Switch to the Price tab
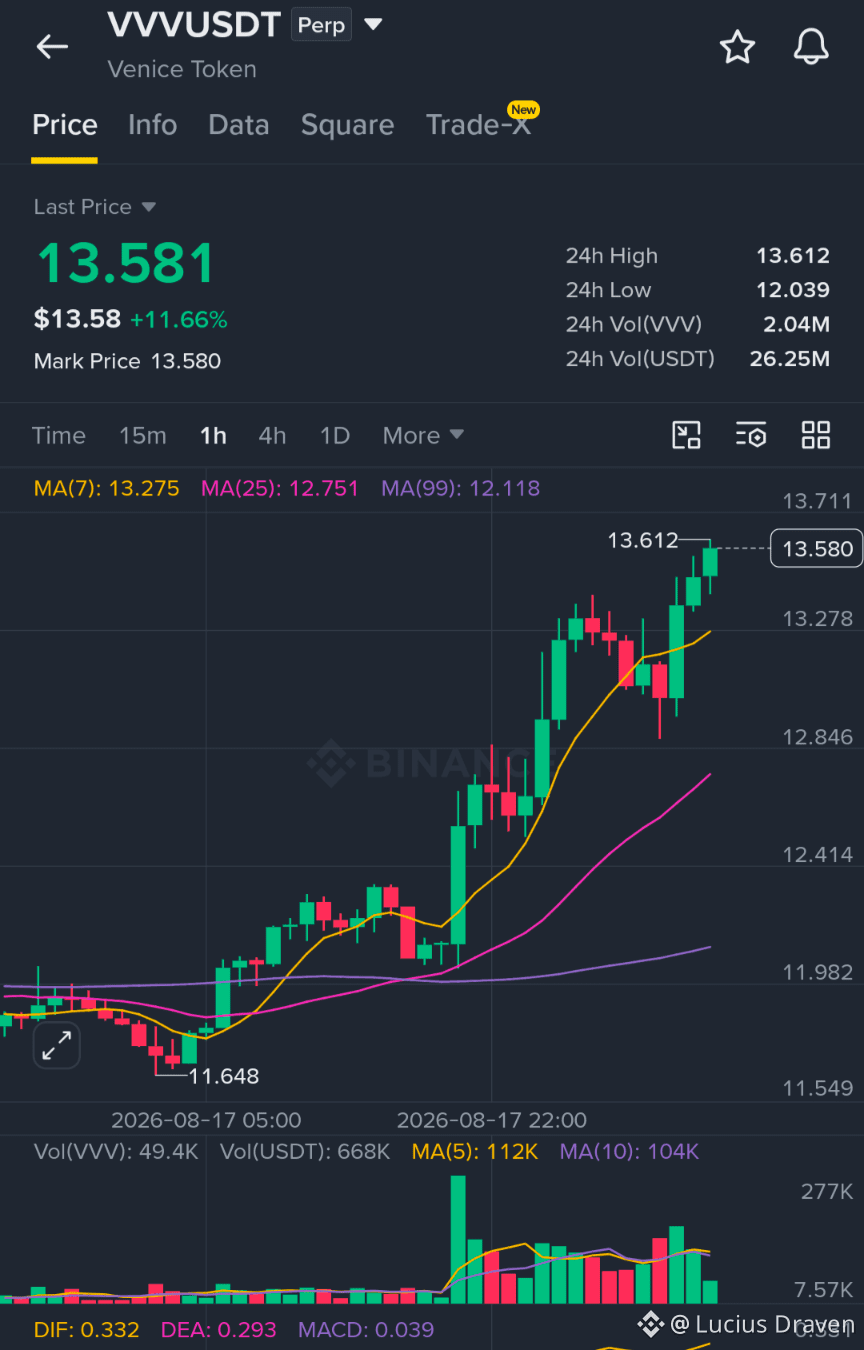Image resolution: width=864 pixels, height=1350 pixels. click(65, 125)
